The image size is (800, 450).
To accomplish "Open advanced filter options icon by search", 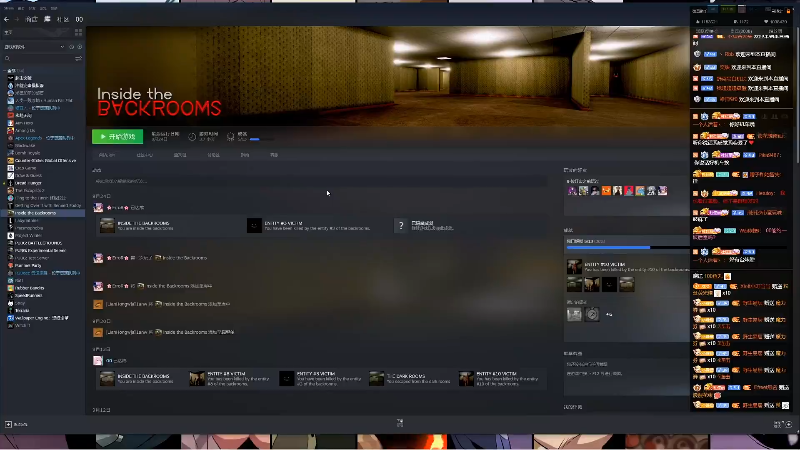I will pyautogui.click(x=79, y=59).
